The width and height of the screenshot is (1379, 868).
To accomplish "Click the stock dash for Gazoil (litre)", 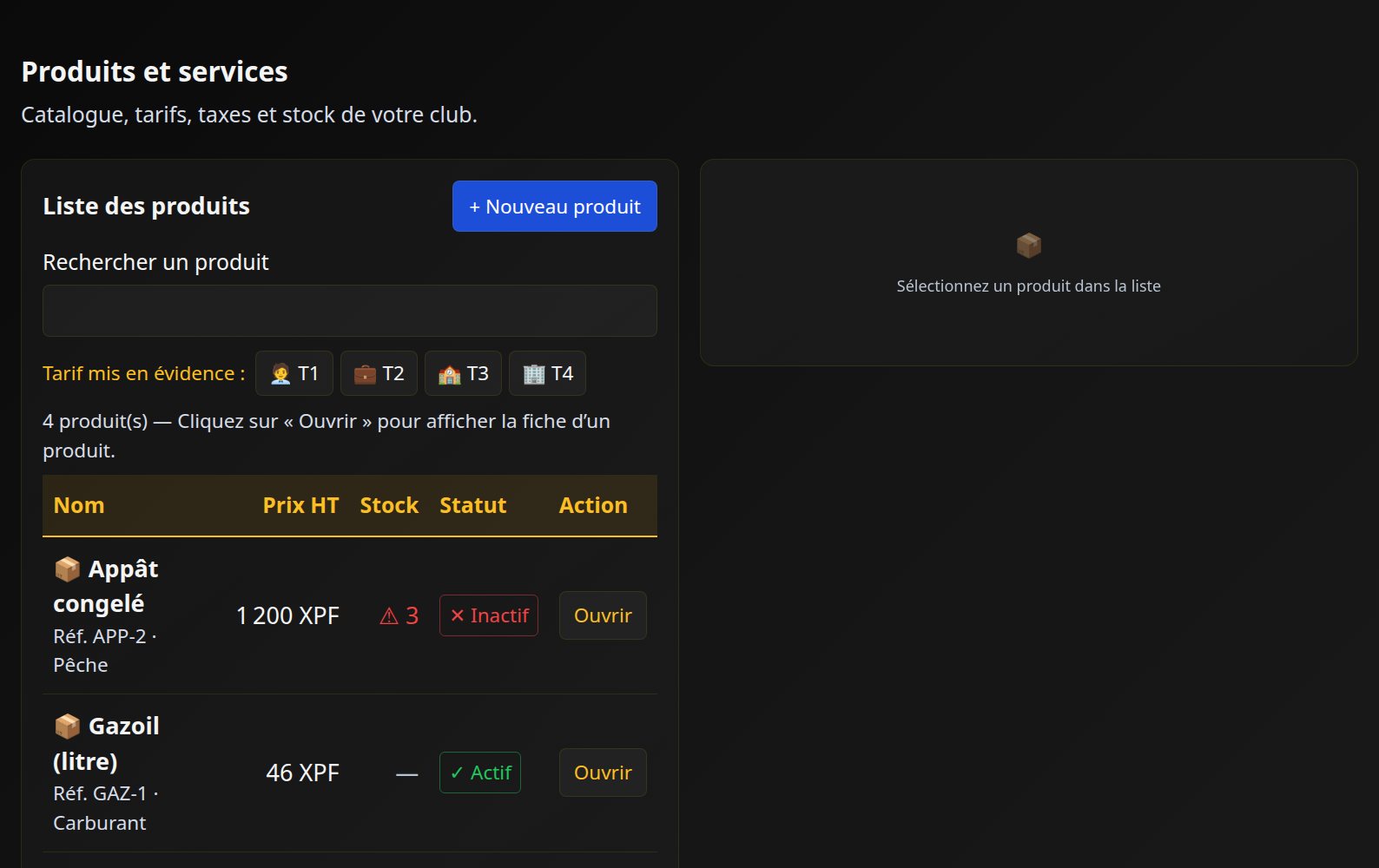I will click(x=407, y=773).
